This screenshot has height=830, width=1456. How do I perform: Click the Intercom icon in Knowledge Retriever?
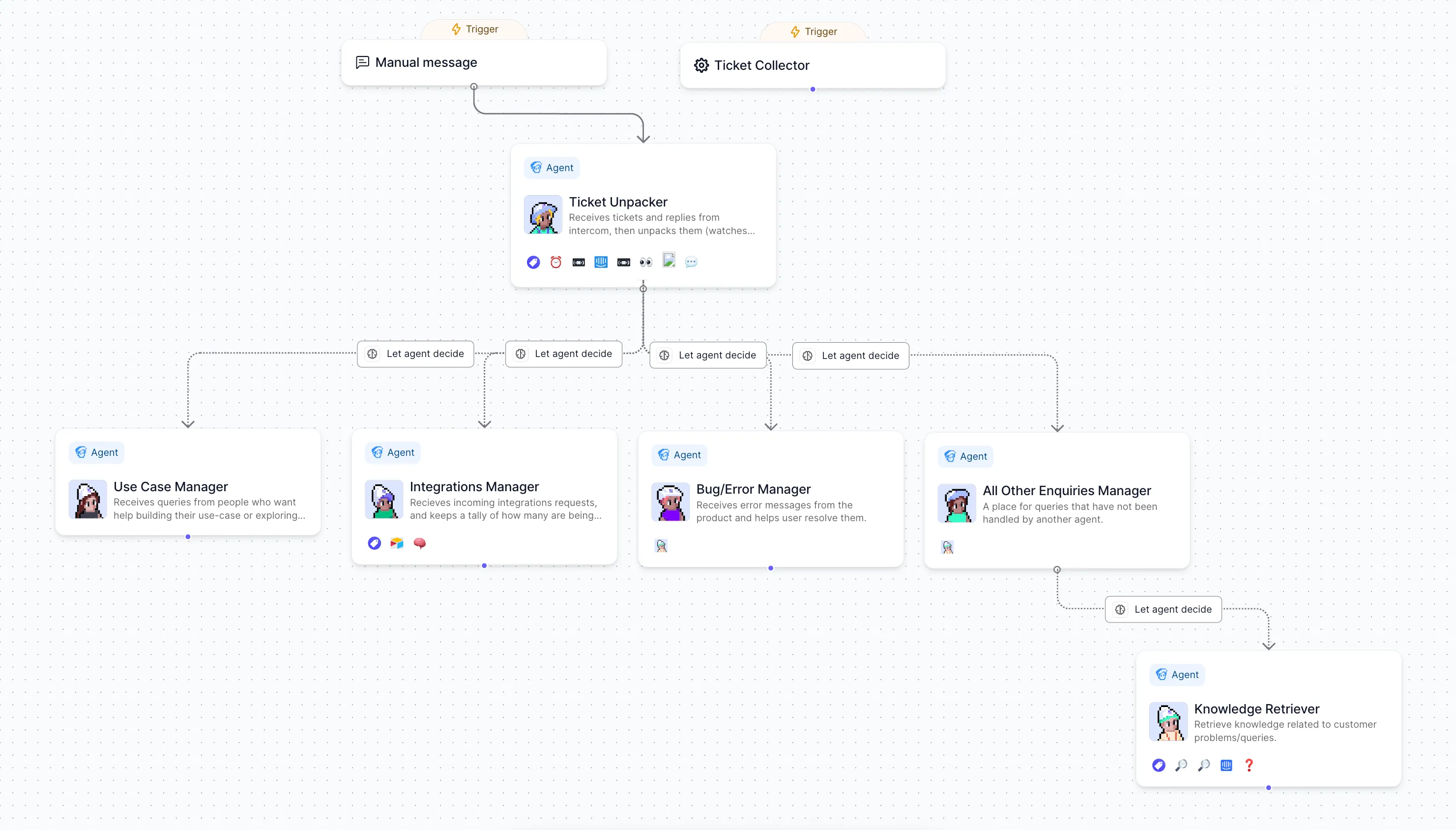[1226, 765]
